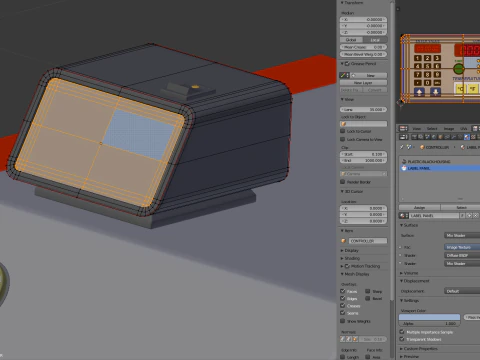Toggle the pin icon in the properties breadcrumb
The width and height of the screenshot is (480, 360).
coord(401,147)
